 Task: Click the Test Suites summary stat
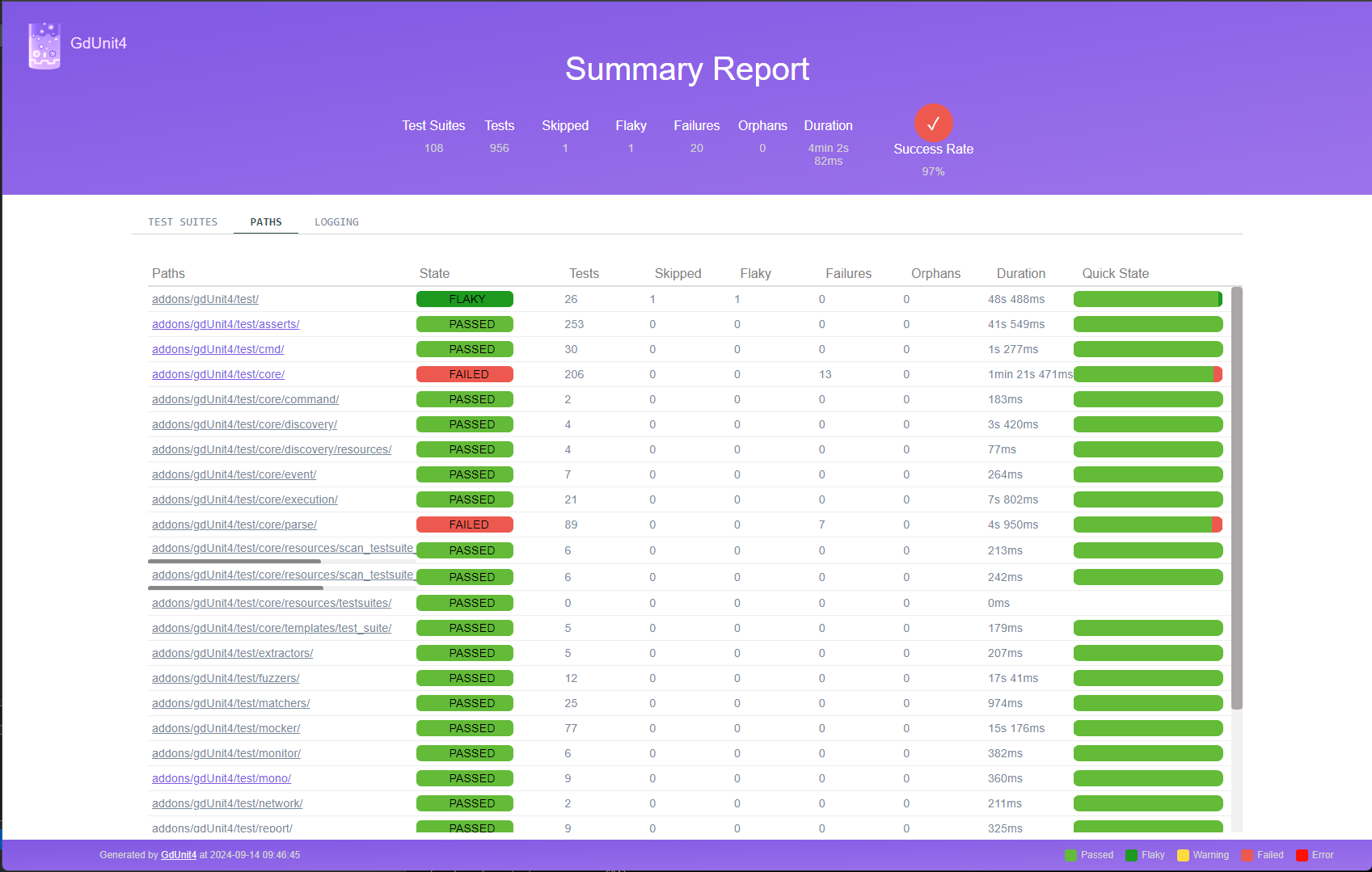tap(433, 136)
